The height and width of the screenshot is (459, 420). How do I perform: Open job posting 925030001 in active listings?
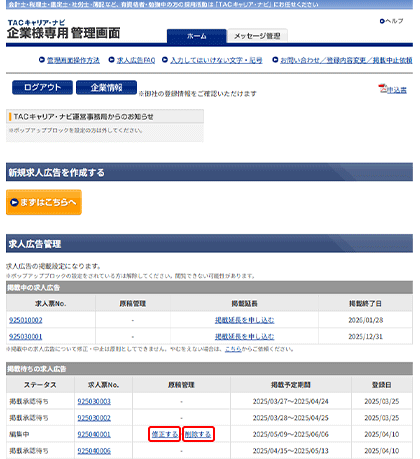click(26, 337)
